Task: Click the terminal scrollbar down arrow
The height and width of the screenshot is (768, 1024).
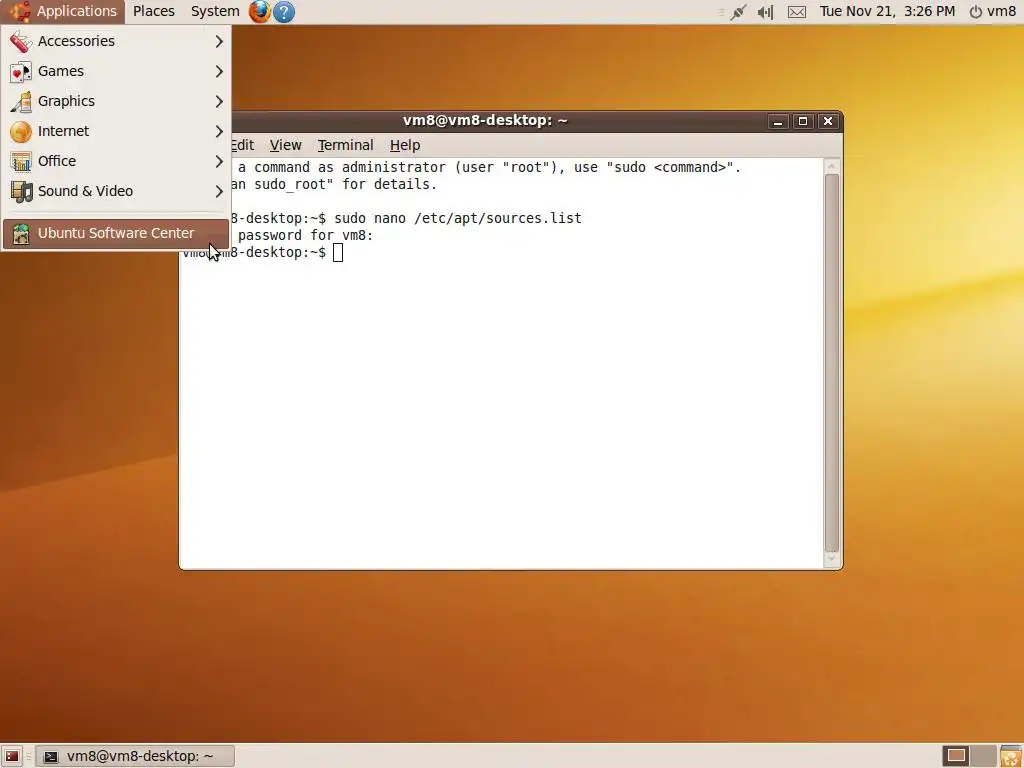Action: pos(831,559)
